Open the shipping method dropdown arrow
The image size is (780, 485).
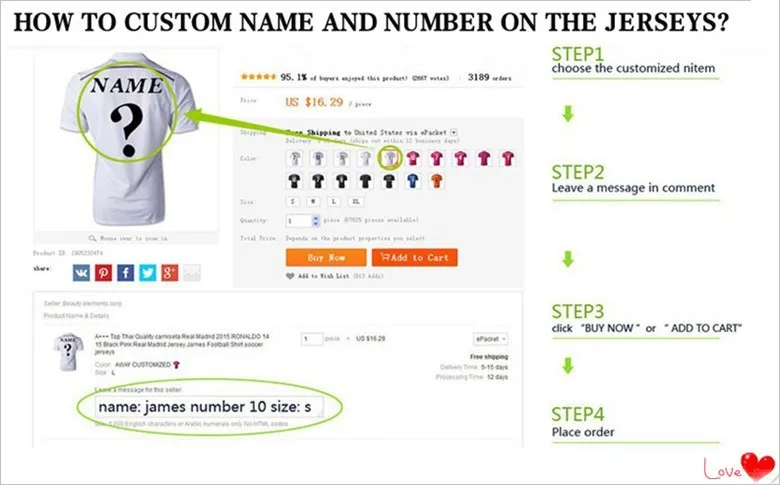(x=454, y=132)
